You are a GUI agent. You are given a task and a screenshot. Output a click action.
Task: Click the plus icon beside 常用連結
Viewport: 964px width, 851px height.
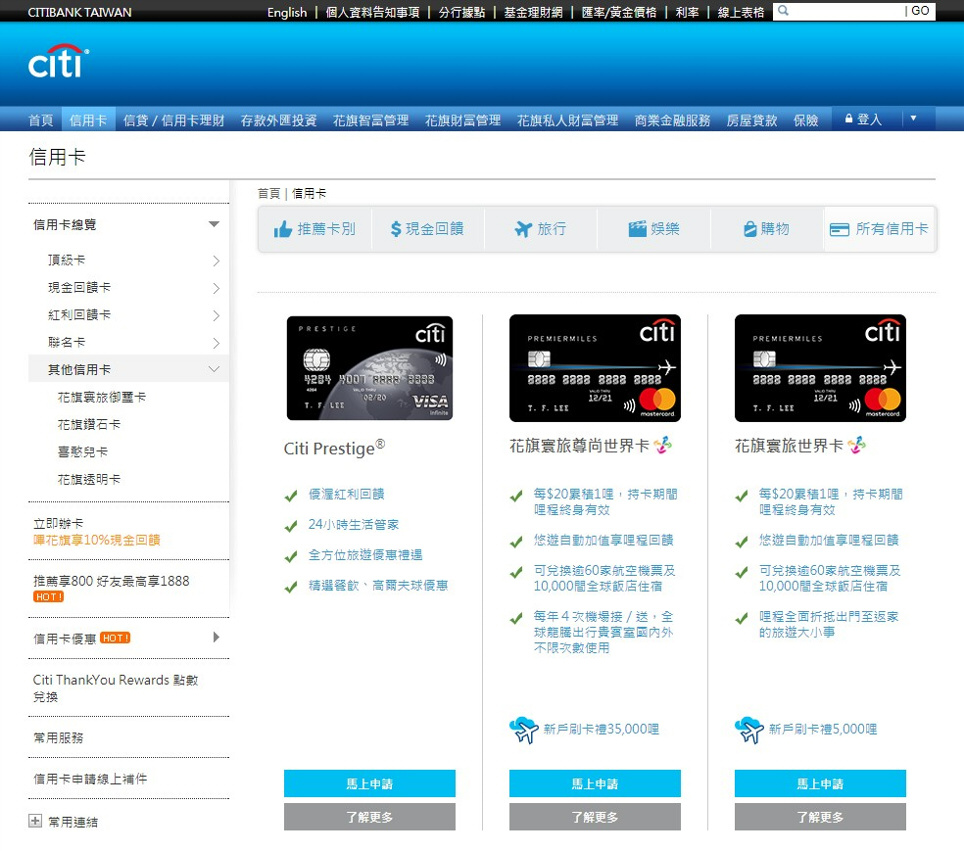[x=35, y=821]
